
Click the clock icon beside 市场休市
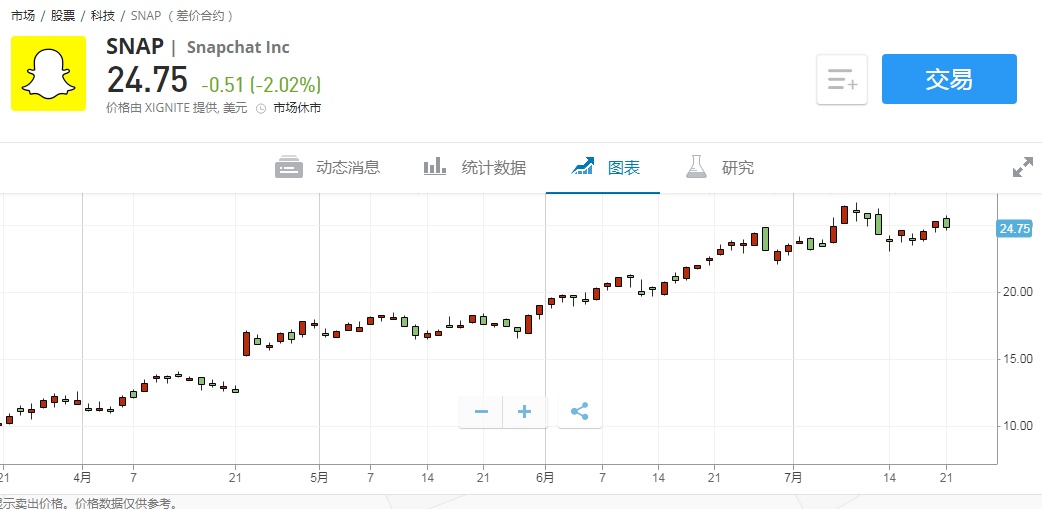tap(261, 108)
